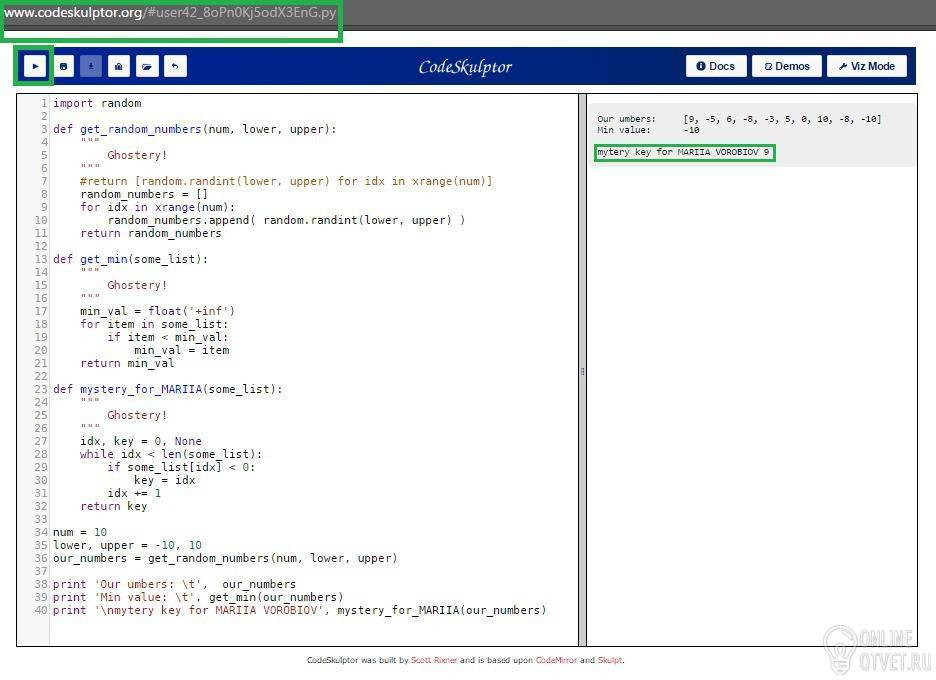
Task: Click console output 'Min value: -10'
Action: pos(648,130)
